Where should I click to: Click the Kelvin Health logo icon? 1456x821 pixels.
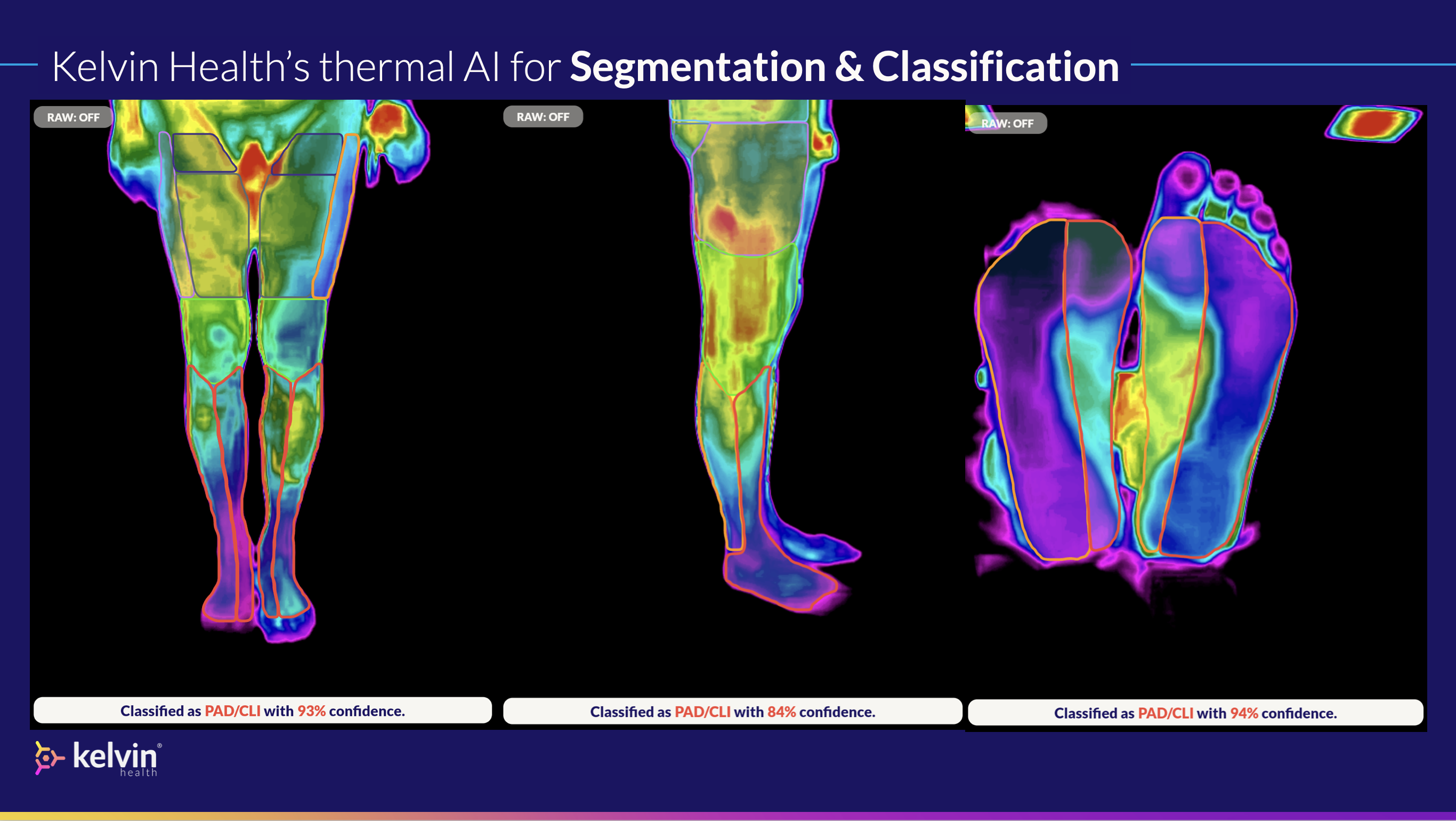(x=48, y=758)
